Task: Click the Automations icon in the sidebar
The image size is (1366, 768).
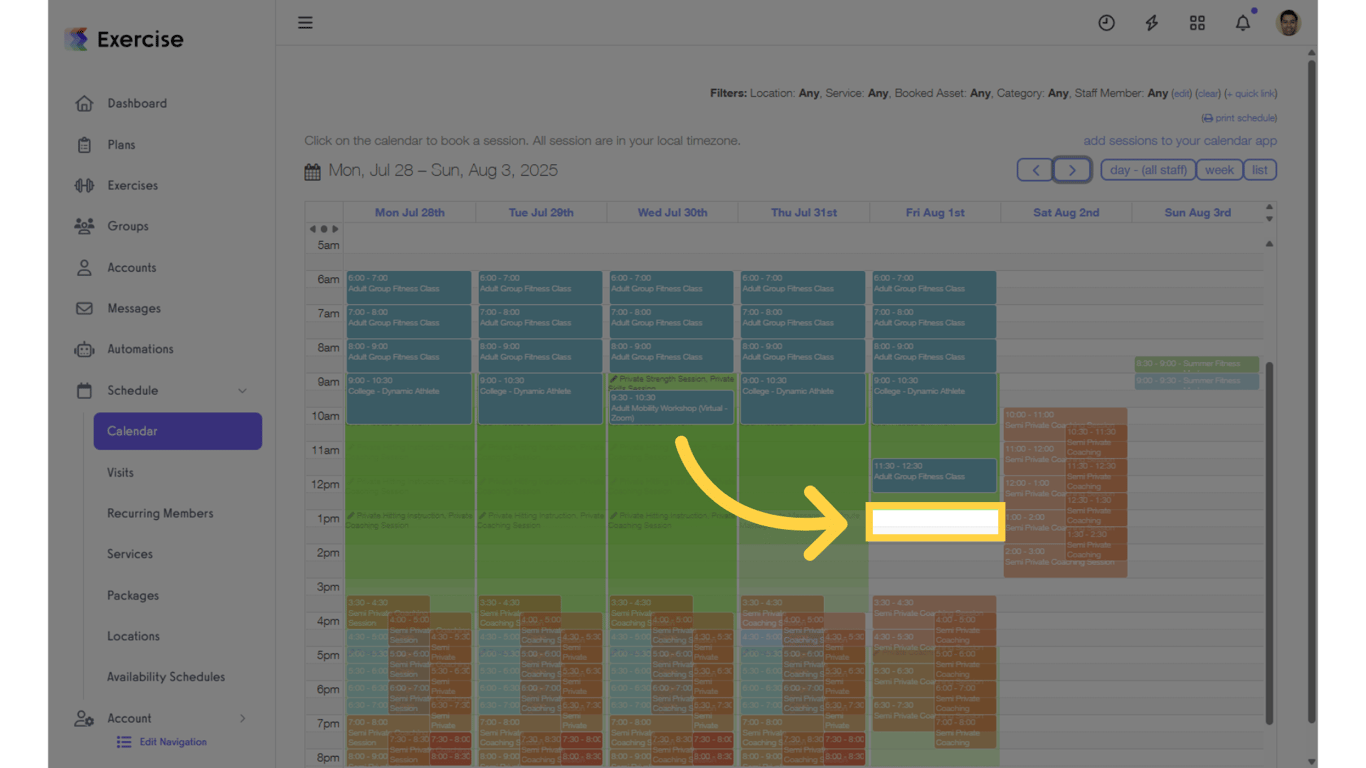Action: pyautogui.click(x=86, y=349)
